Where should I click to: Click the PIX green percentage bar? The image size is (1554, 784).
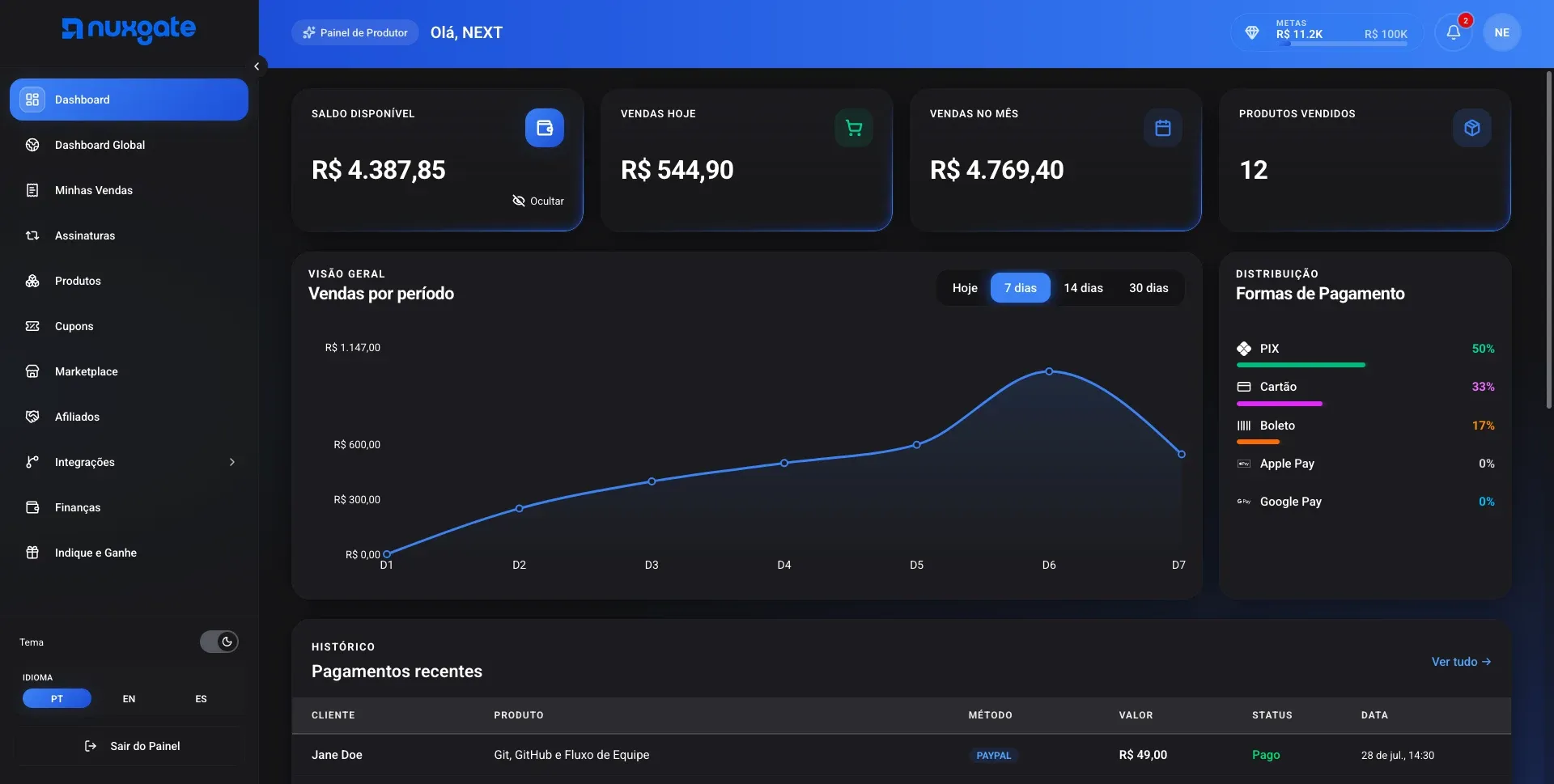(1301, 365)
